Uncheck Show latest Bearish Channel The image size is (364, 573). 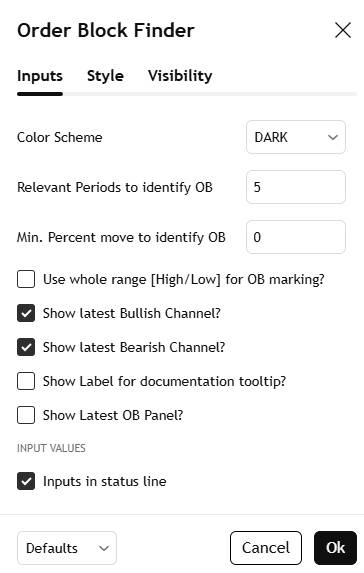(x=26, y=348)
